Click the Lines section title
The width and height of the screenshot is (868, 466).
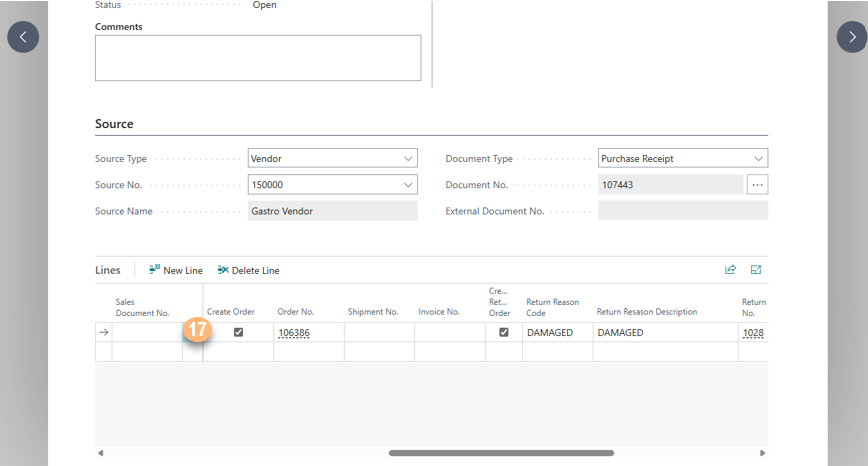point(107,270)
